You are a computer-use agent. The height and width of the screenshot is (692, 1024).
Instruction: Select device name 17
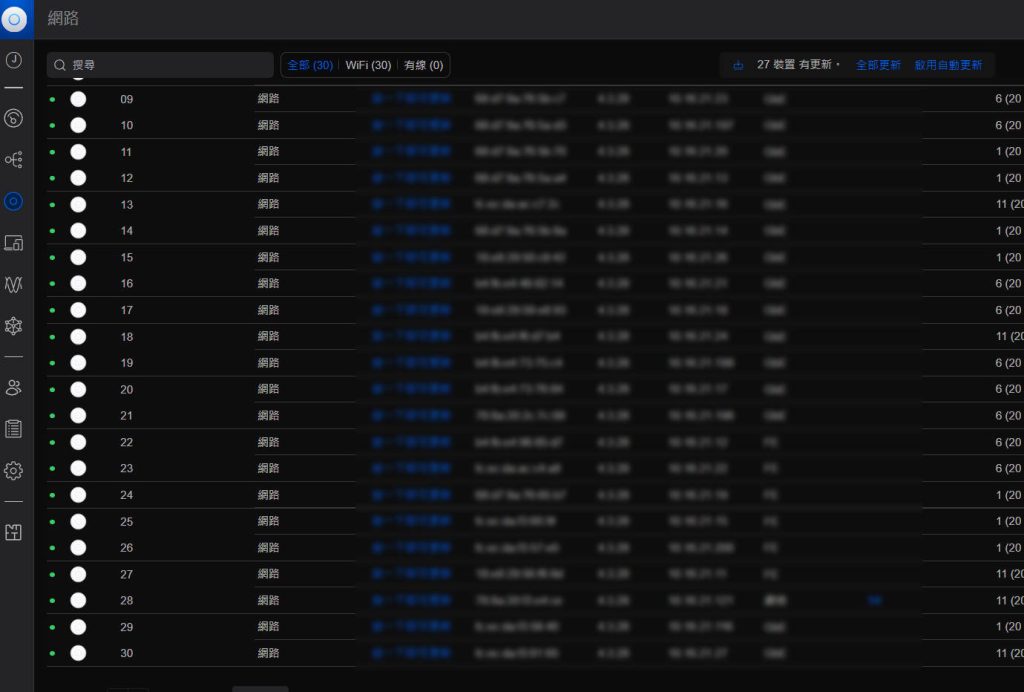(127, 310)
